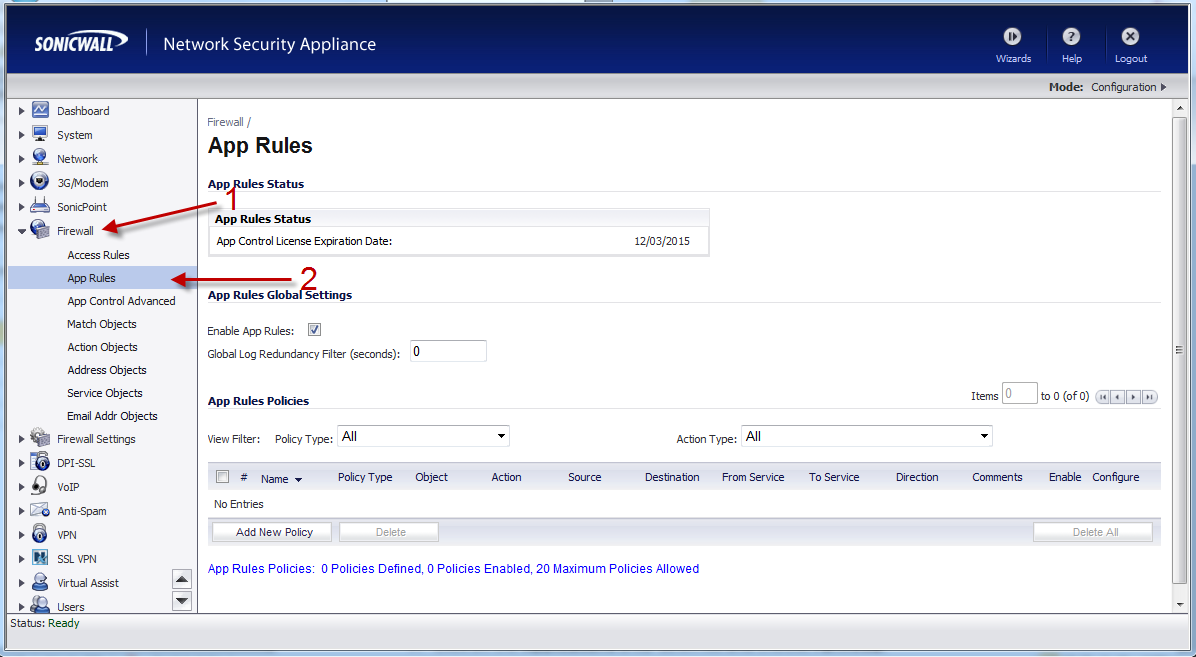This screenshot has width=1196, height=657.
Task: Click the Anti-Spam envelope icon
Action: coord(40,510)
